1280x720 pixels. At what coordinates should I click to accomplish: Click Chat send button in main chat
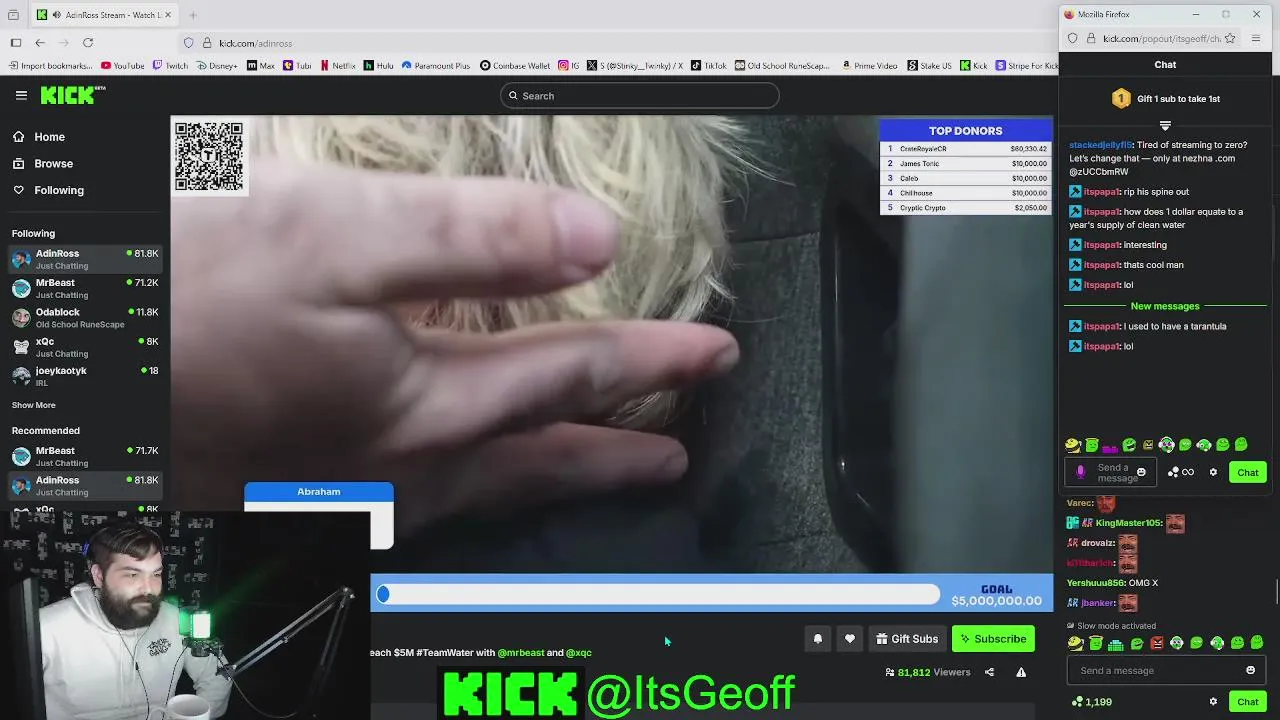click(x=1247, y=702)
